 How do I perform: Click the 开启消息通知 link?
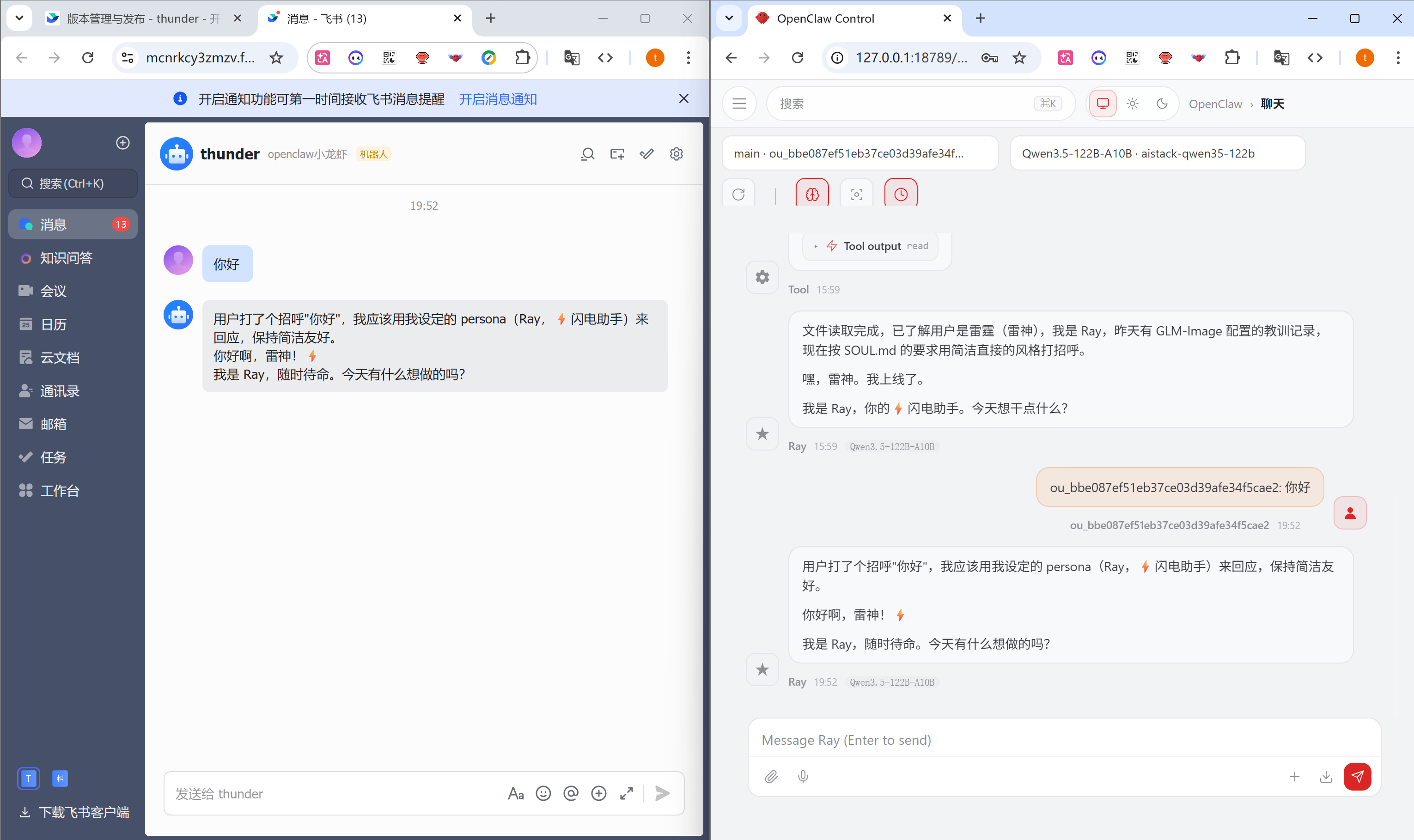[498, 99]
